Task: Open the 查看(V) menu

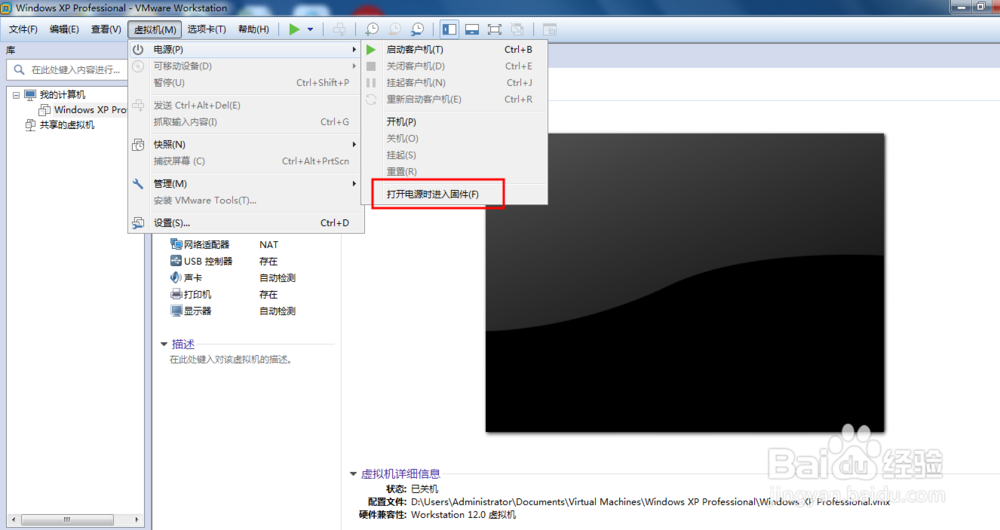Action: coord(106,29)
